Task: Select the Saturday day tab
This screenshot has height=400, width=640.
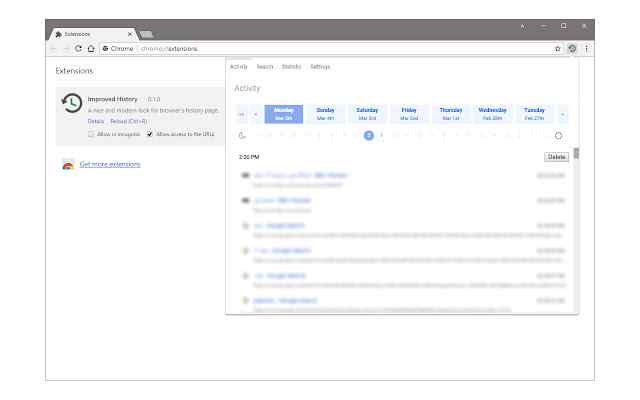Action: pyautogui.click(x=367, y=114)
